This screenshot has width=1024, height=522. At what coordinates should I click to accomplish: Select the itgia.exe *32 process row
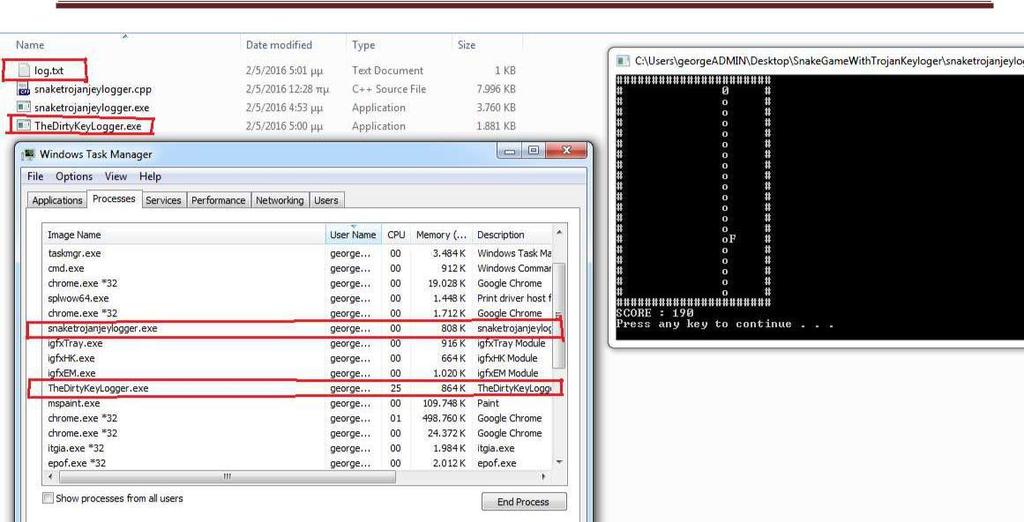click(x=297, y=448)
